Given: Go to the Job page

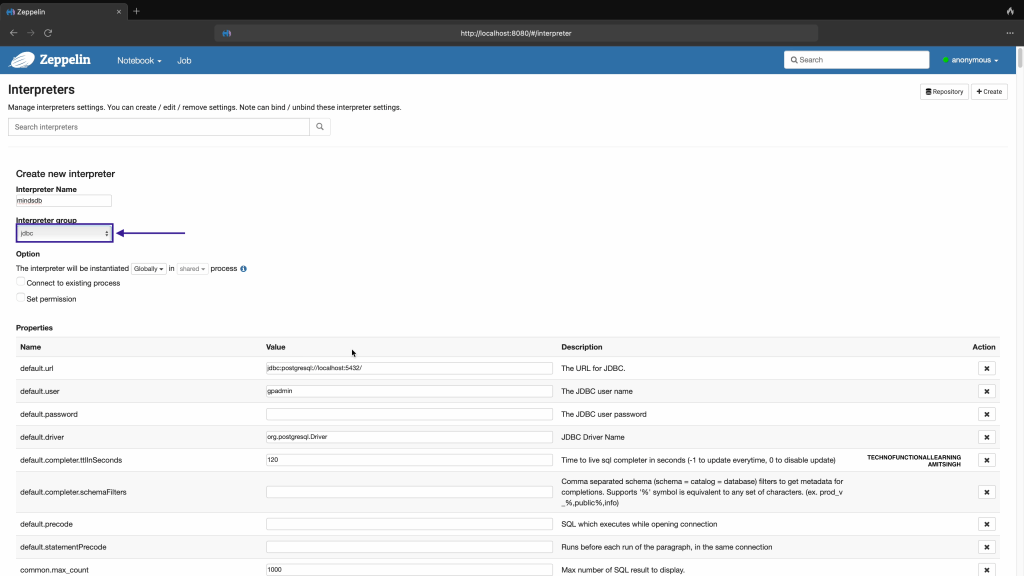Looking at the screenshot, I should pyautogui.click(x=184, y=60).
